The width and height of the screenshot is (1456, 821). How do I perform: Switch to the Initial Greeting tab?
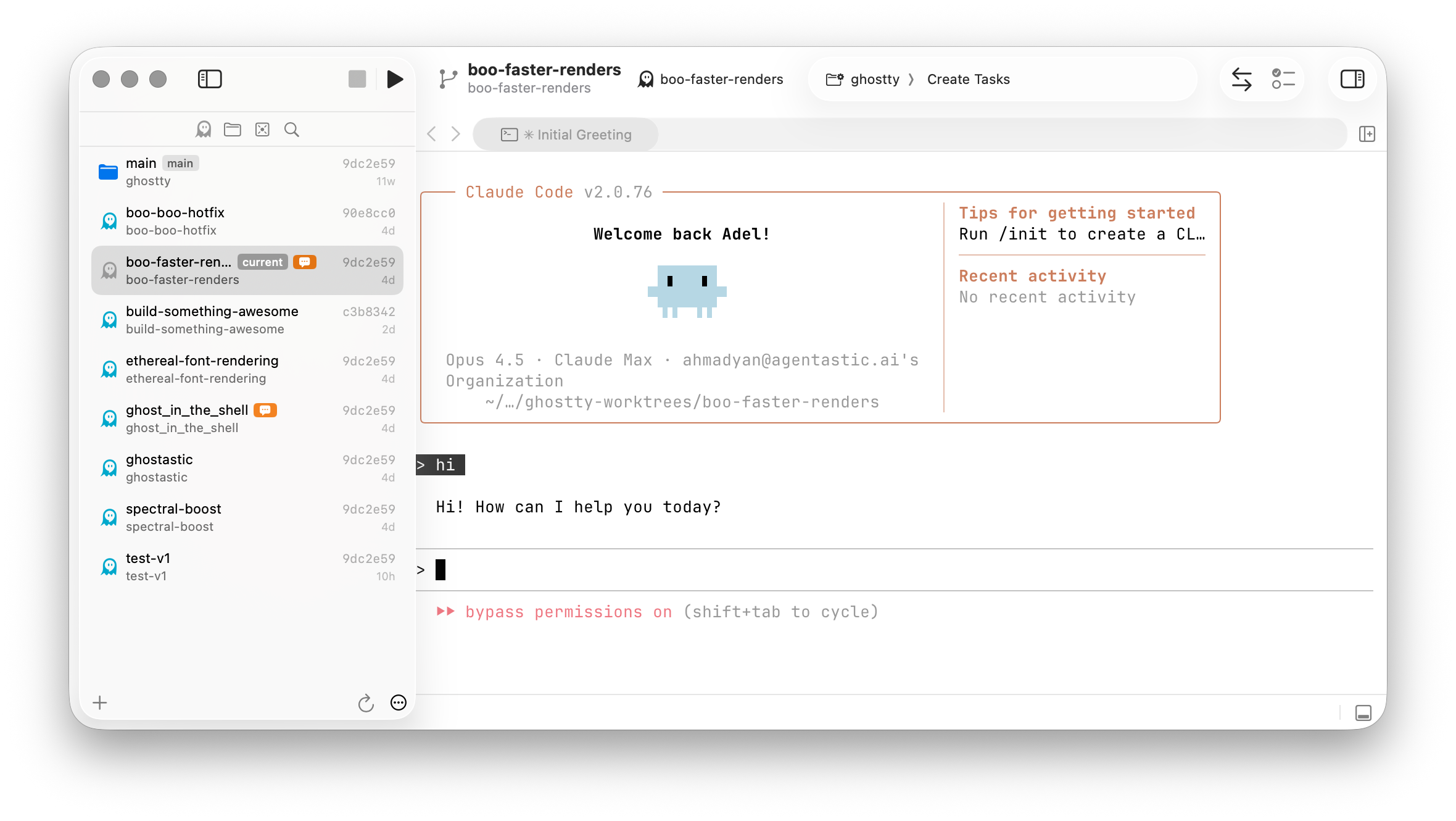tap(565, 134)
